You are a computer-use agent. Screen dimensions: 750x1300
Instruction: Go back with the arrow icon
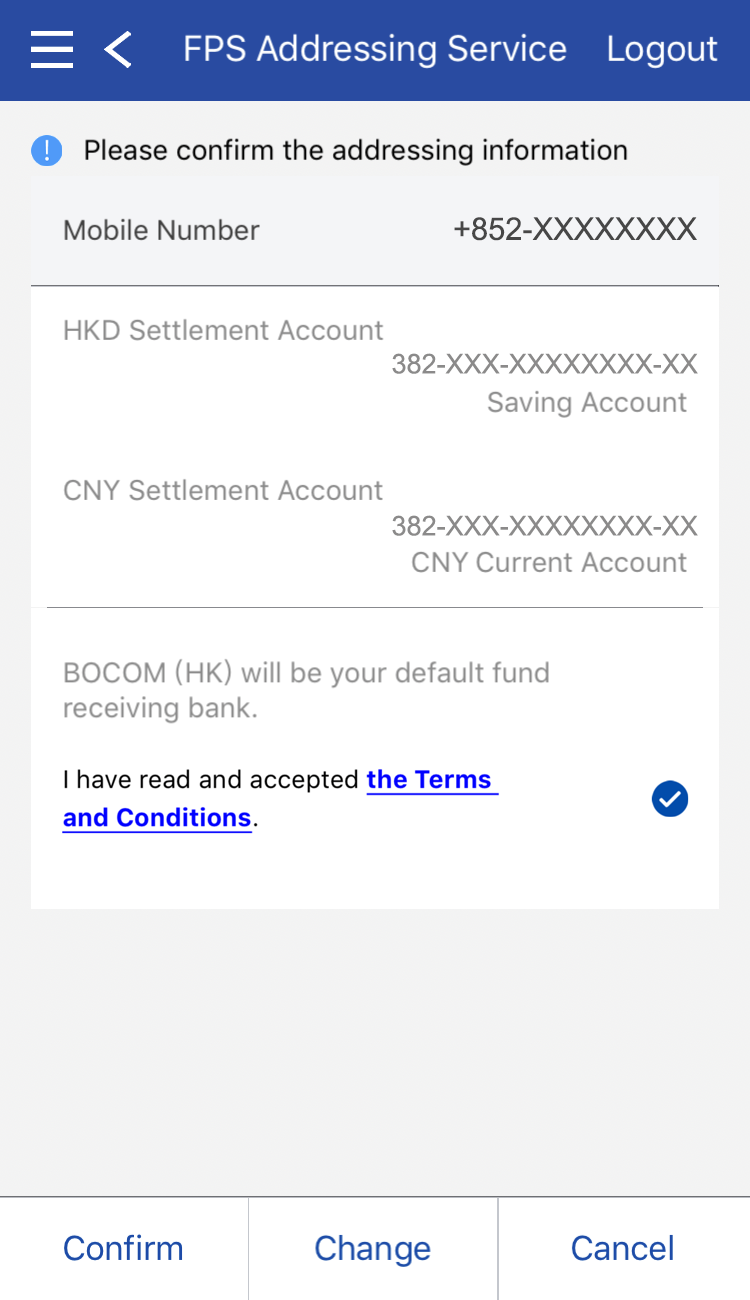click(x=118, y=49)
